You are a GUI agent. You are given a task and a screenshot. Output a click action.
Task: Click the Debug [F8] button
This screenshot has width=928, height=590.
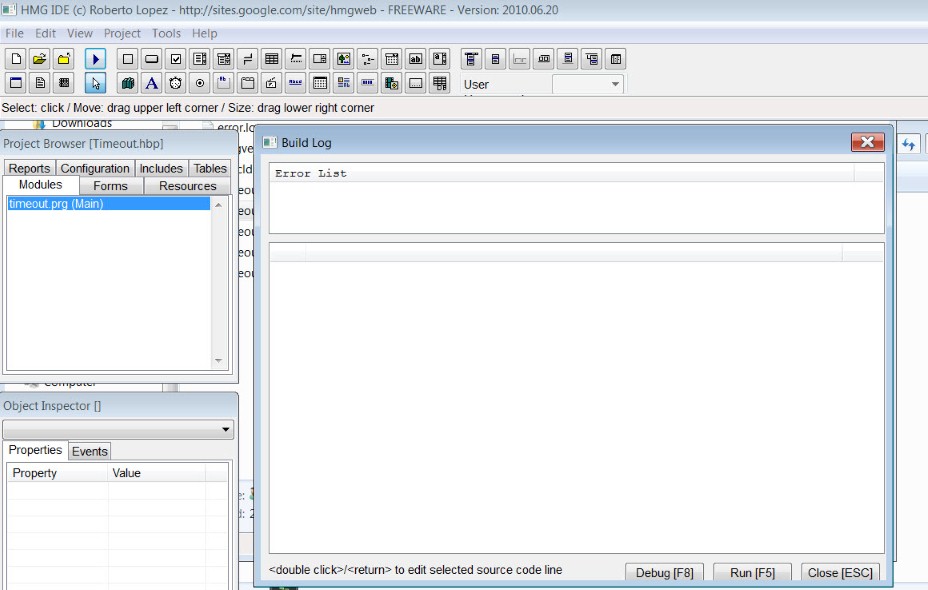(664, 573)
